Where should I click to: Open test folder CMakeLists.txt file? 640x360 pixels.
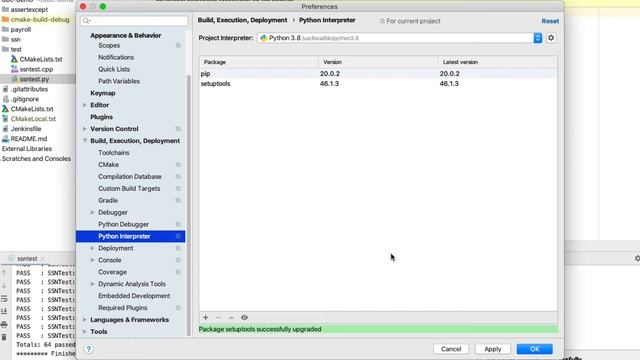coord(41,59)
